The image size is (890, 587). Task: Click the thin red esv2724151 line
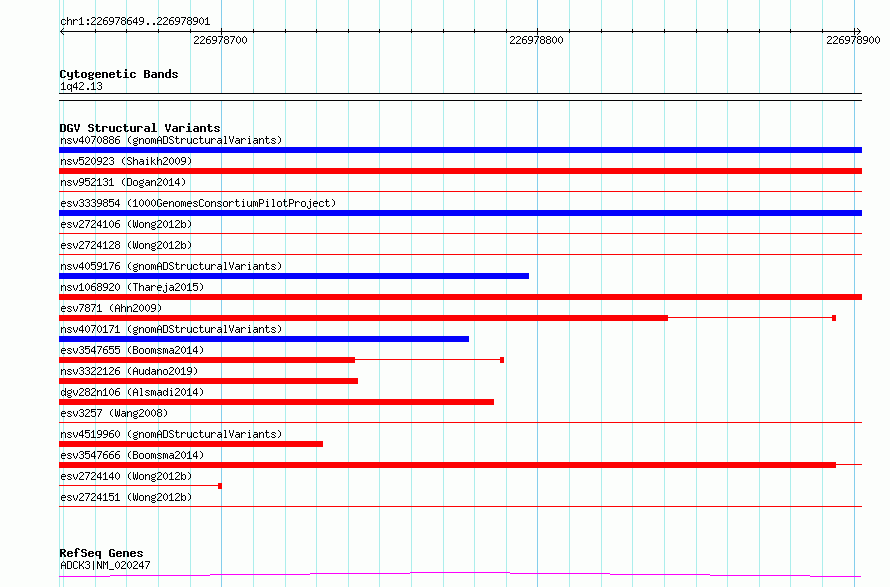(x=460, y=506)
